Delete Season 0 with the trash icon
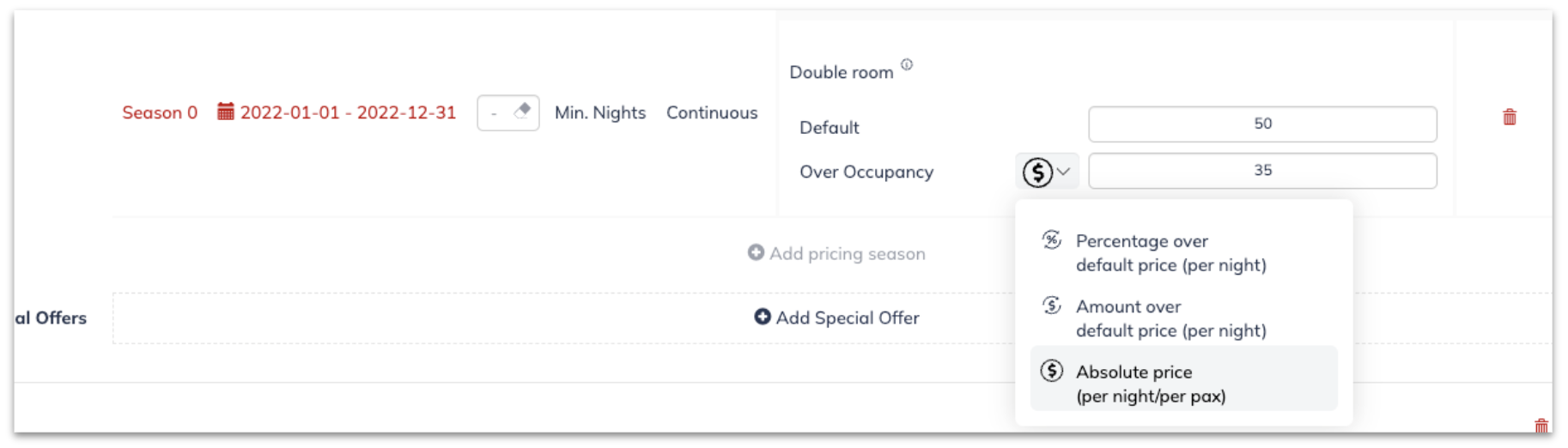1568x448 pixels. tap(1510, 117)
